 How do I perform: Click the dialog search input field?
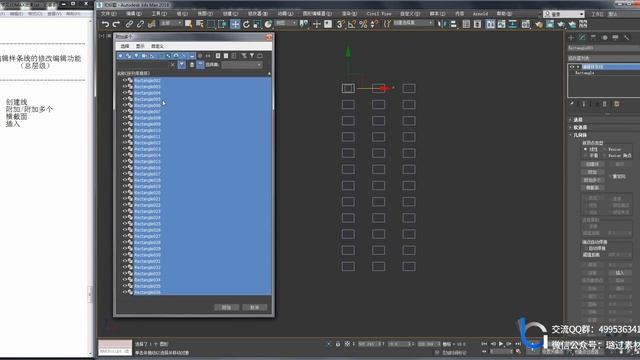(144, 65)
